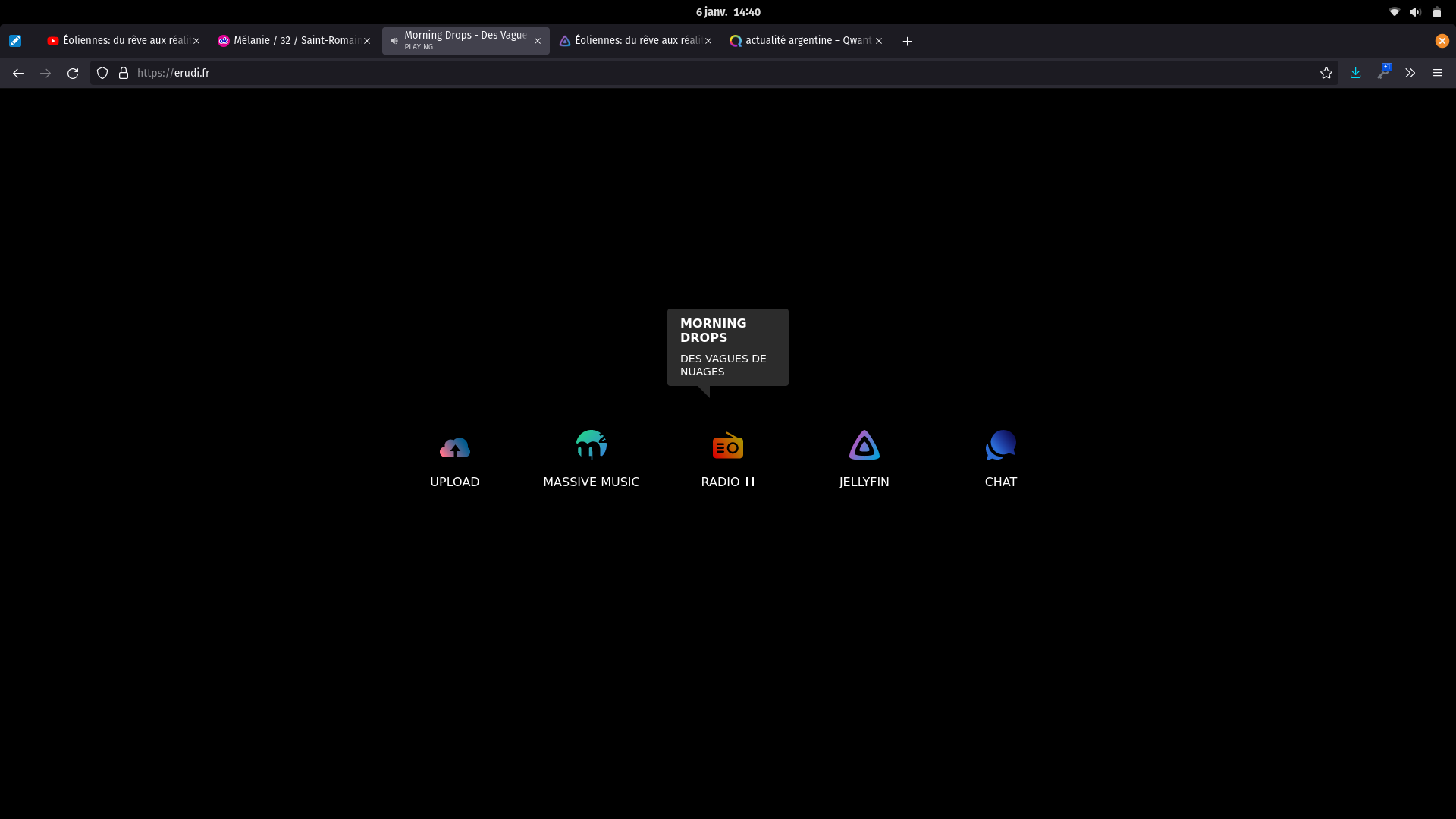Screen dimensions: 1456x819
Task: Click the padlock site security icon
Action: 124,73
